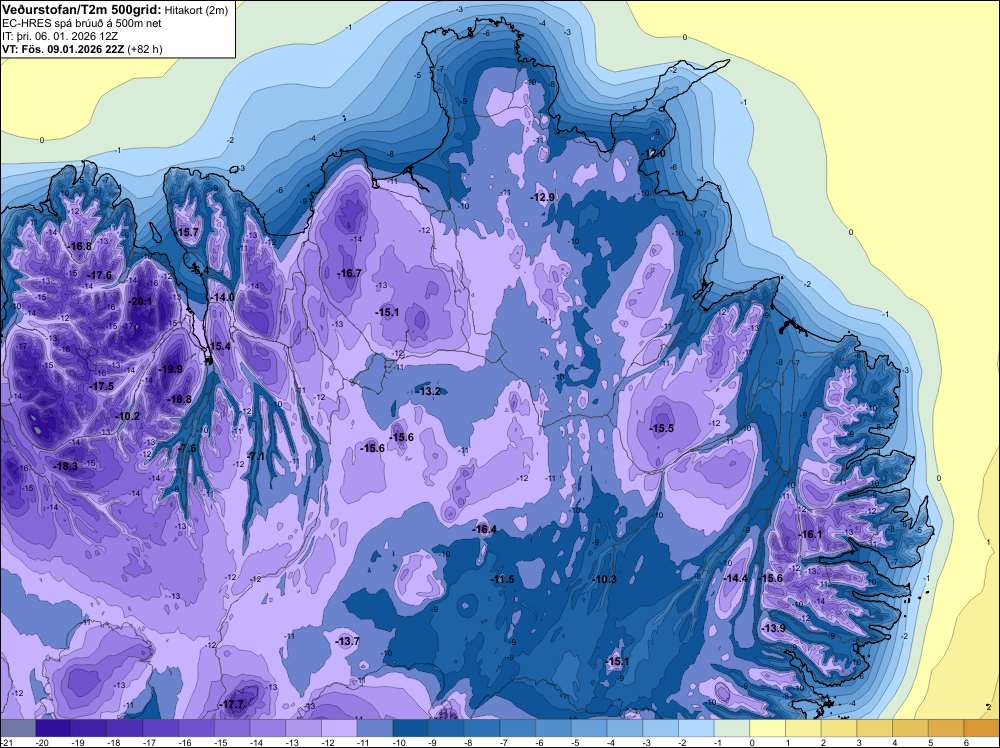Image resolution: width=1000 pixels, height=748 pixels.
Task: Click the -13.2 temperature label
Action: click(428, 391)
